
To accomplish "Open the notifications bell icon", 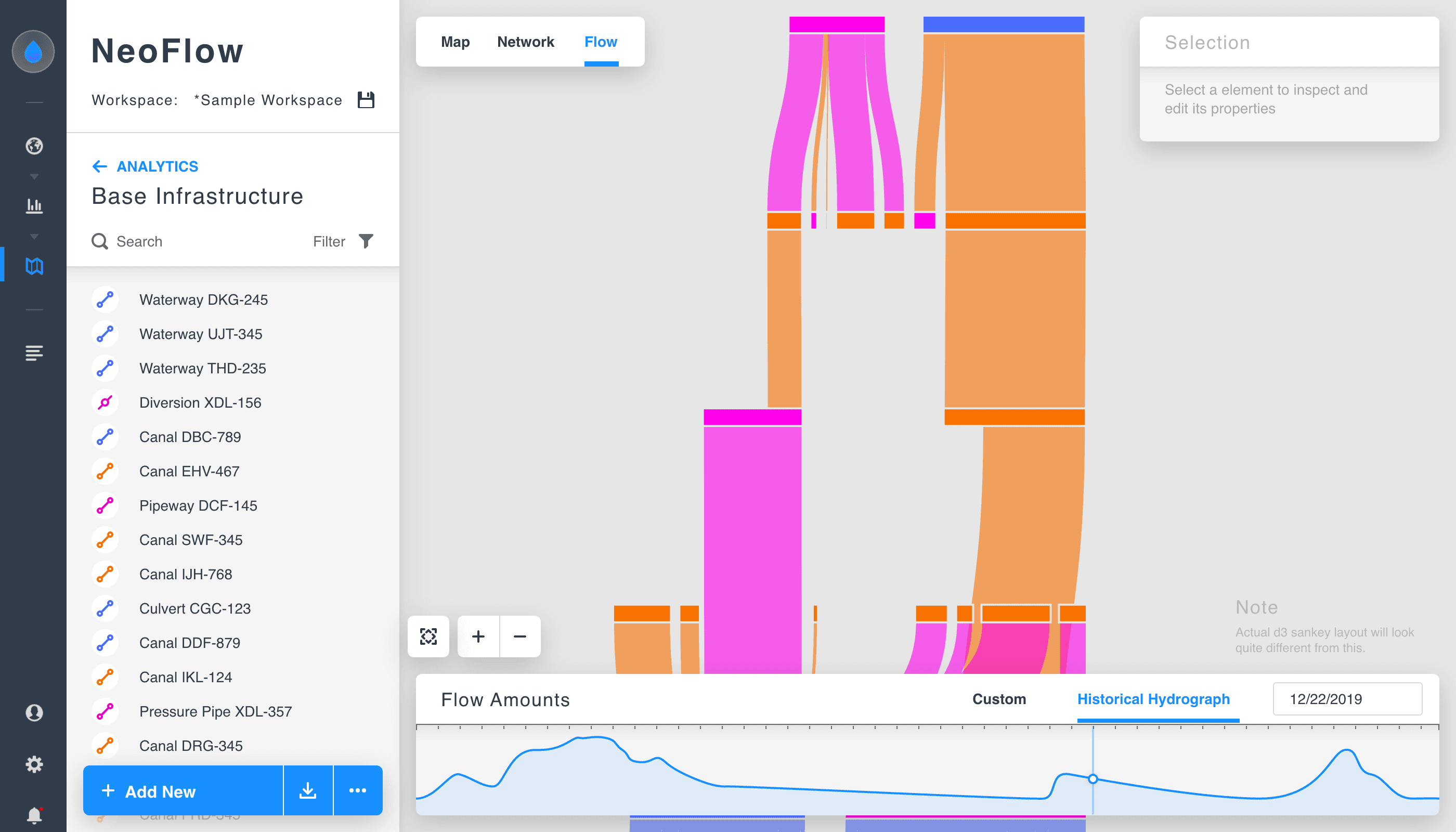I will (34, 814).
